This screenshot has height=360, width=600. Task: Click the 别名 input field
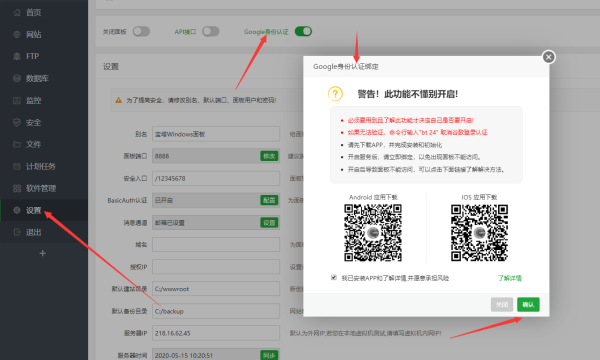[x=216, y=134]
